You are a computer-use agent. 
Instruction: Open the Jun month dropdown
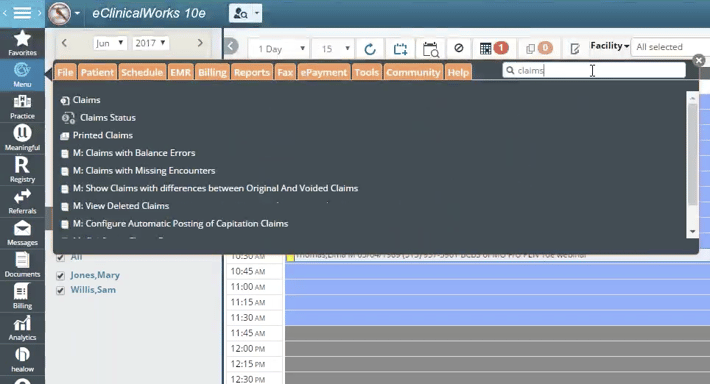click(x=110, y=43)
